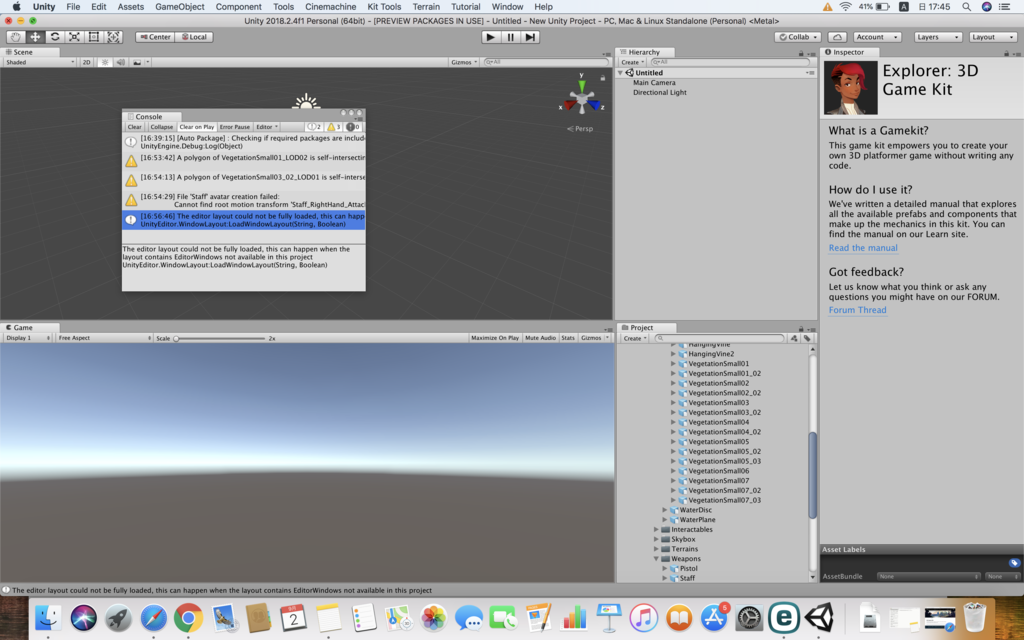Open the Console Editor dropdown
1024x640 pixels.
[266, 127]
